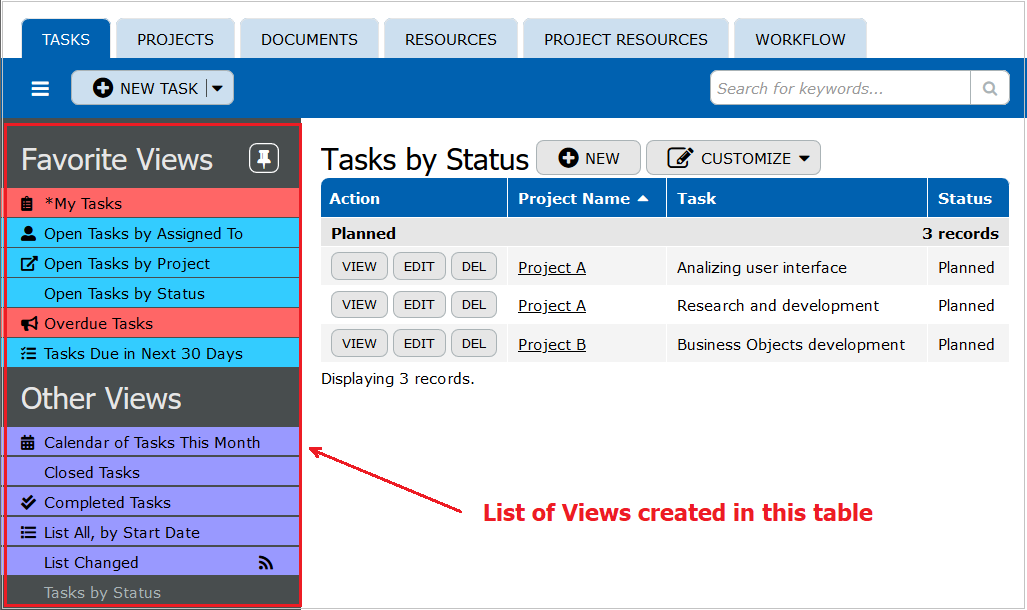The image size is (1027, 610).
Task: Click the person icon for Open Tasks by Assigned To
Action: 28,233
